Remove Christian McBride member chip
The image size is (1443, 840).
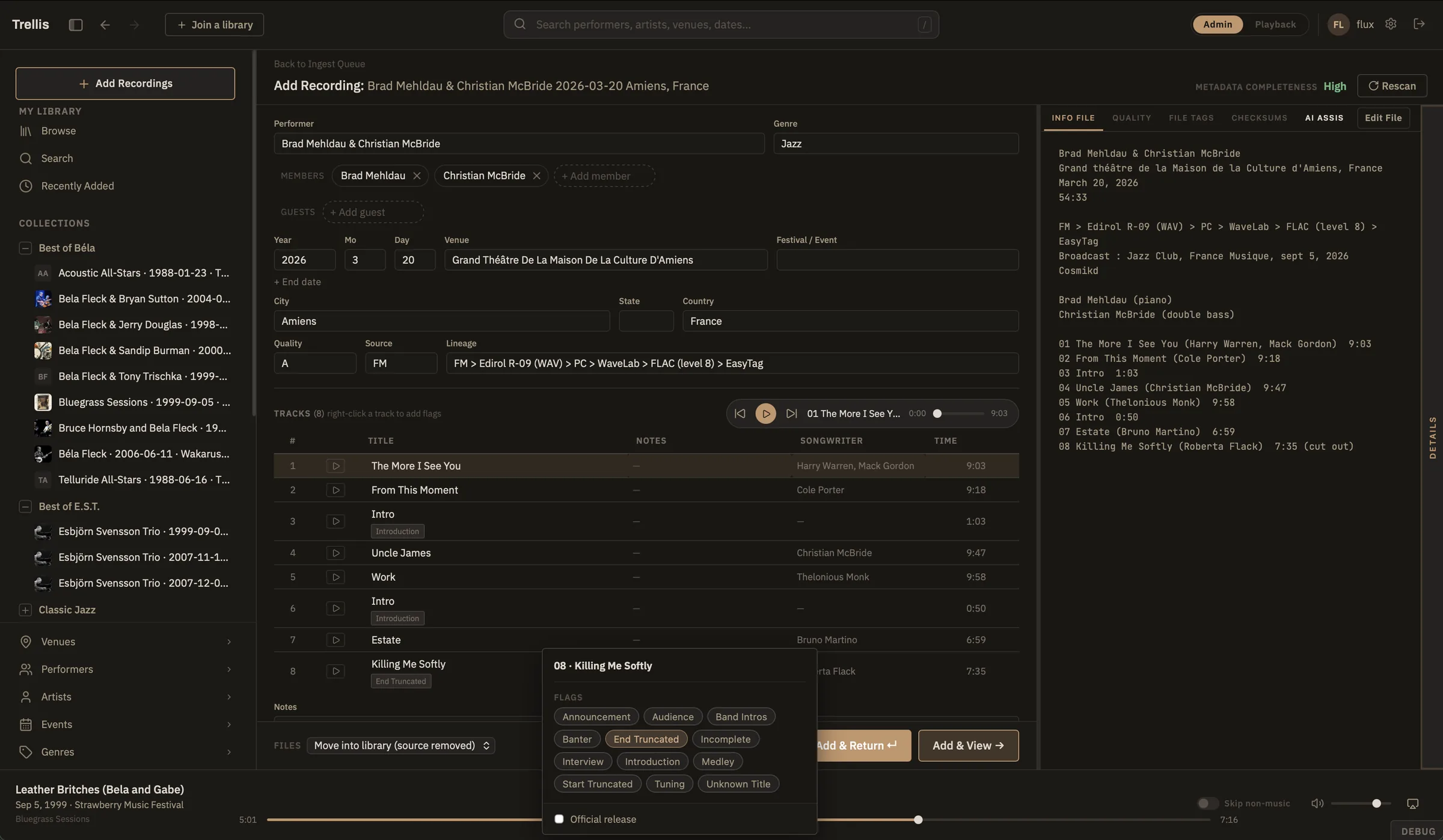point(536,176)
